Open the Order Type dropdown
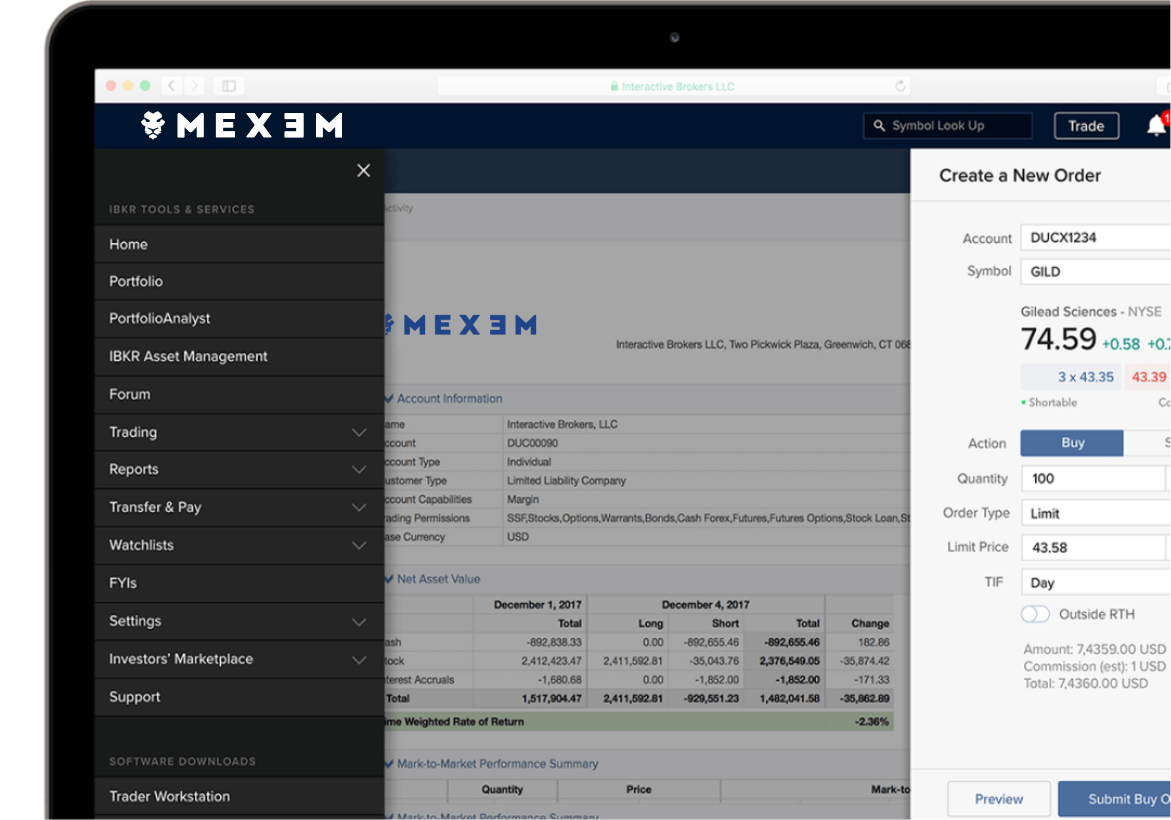Screen dimensions: 1171x820 tap(1093, 512)
